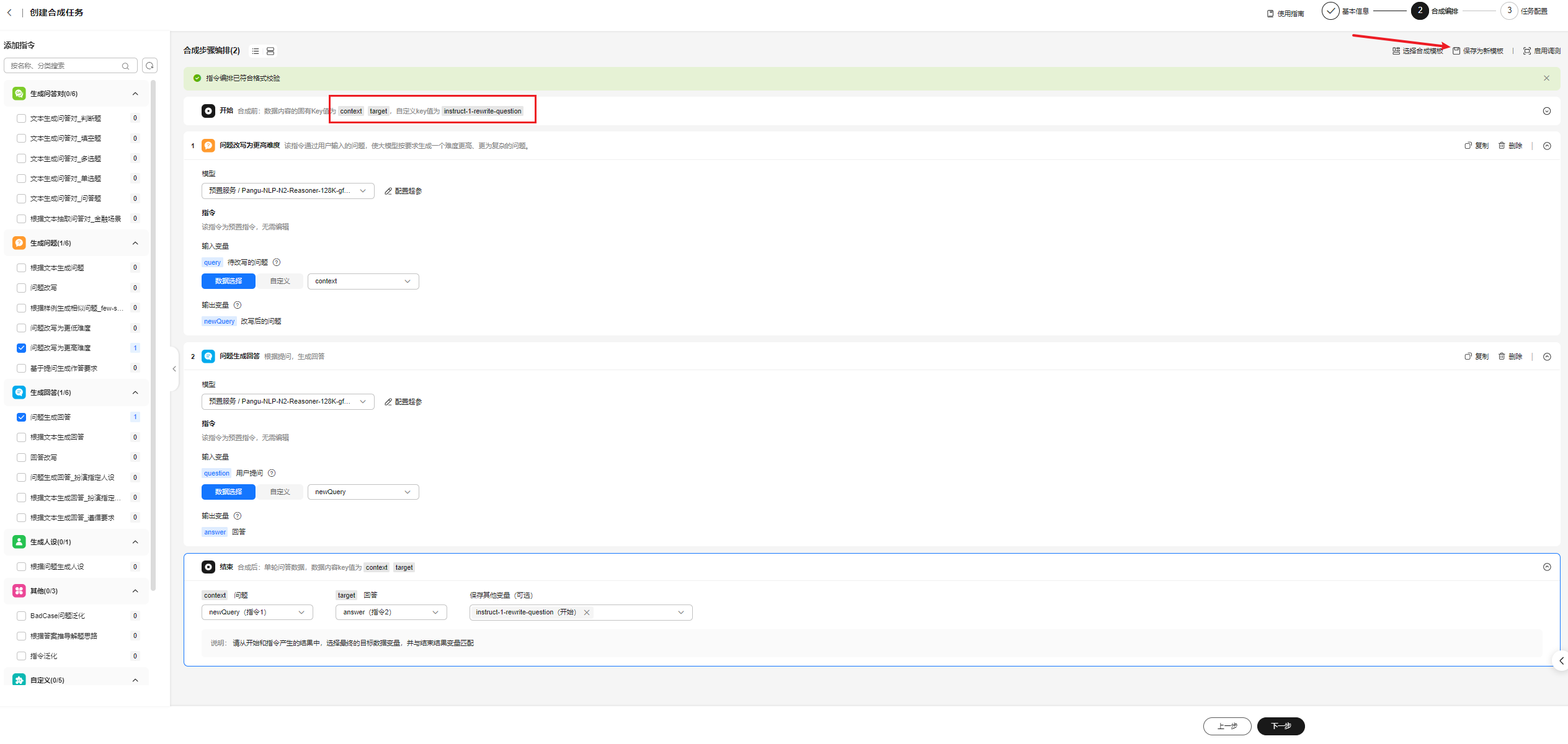1568x744 pixels.
Task: Collapse the 生成问答对 category section
Action: pos(135,94)
